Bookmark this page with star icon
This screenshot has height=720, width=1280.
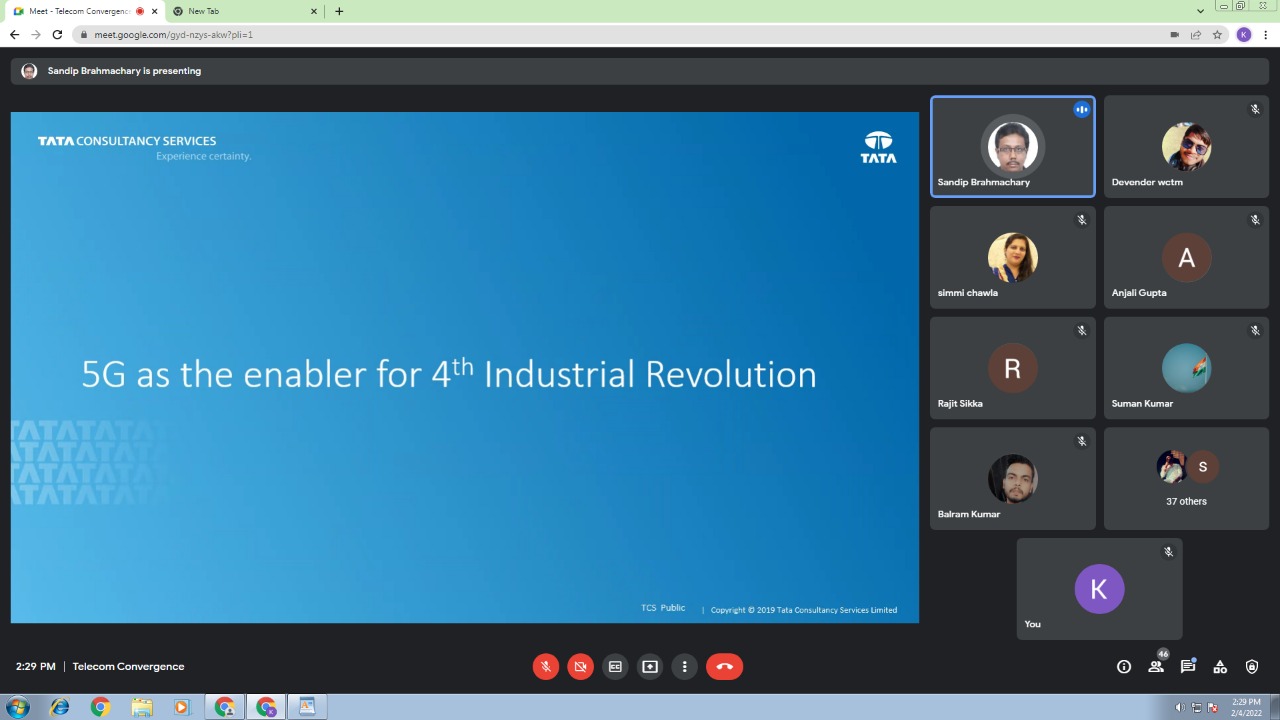[1217, 34]
